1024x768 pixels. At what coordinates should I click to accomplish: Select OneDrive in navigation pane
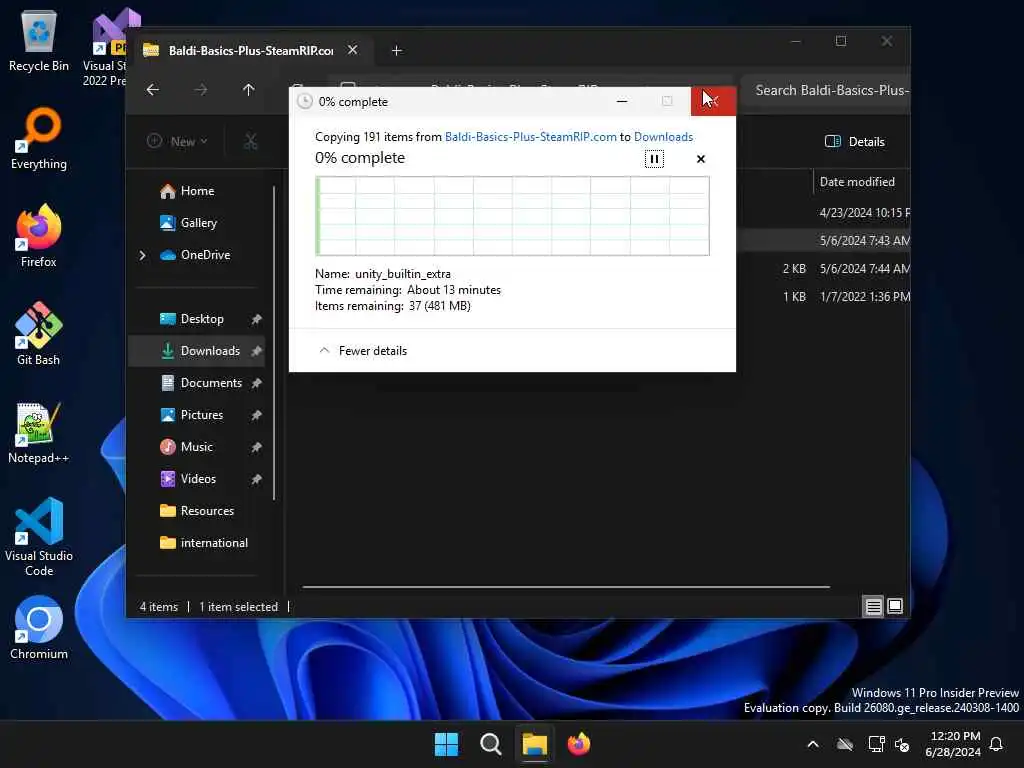205,255
